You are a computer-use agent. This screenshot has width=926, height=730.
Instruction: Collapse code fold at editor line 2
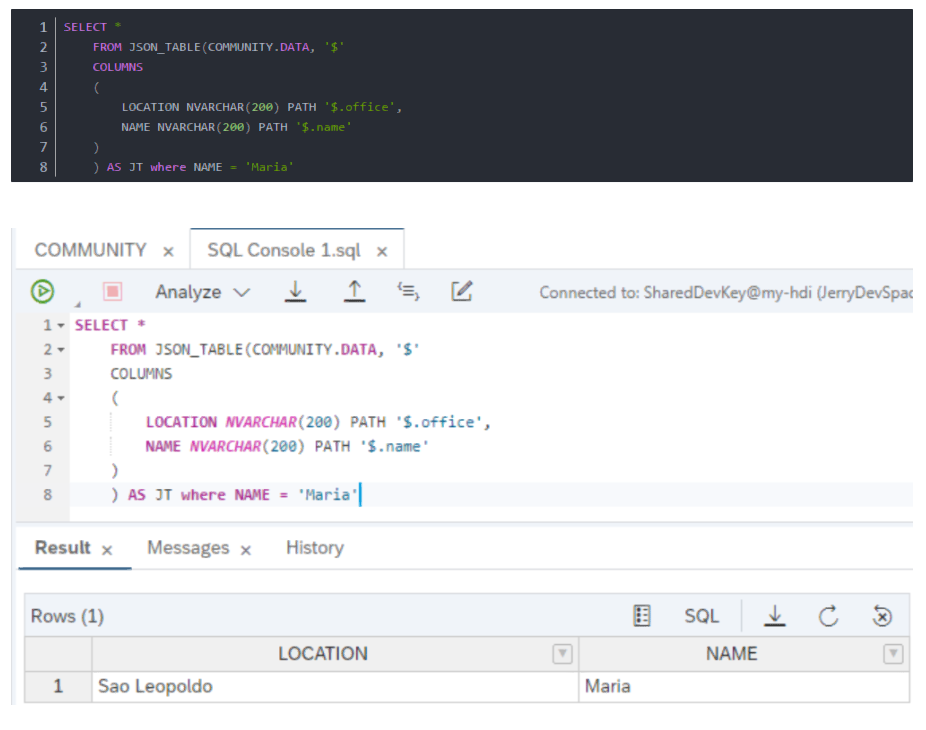tap(61, 350)
